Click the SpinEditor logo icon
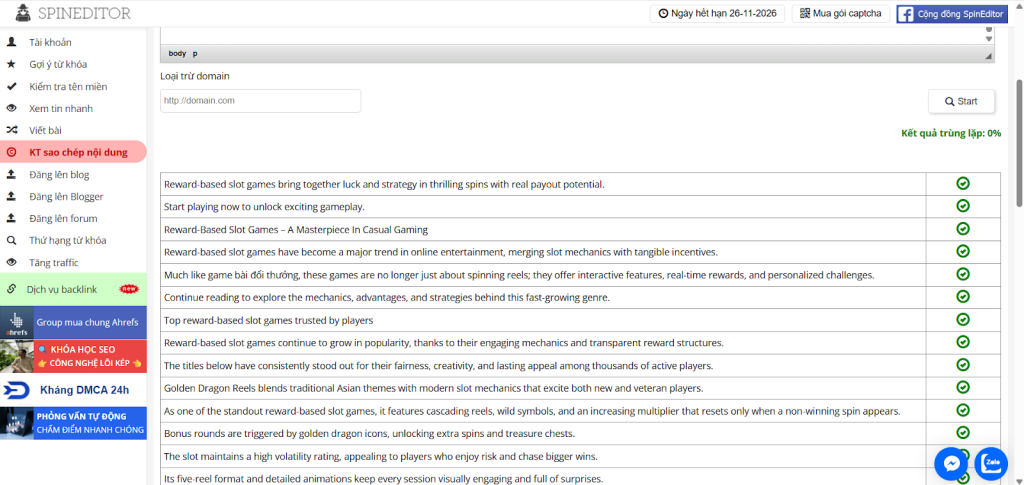Screen dimensions: 1024x485 (x=17, y=14)
